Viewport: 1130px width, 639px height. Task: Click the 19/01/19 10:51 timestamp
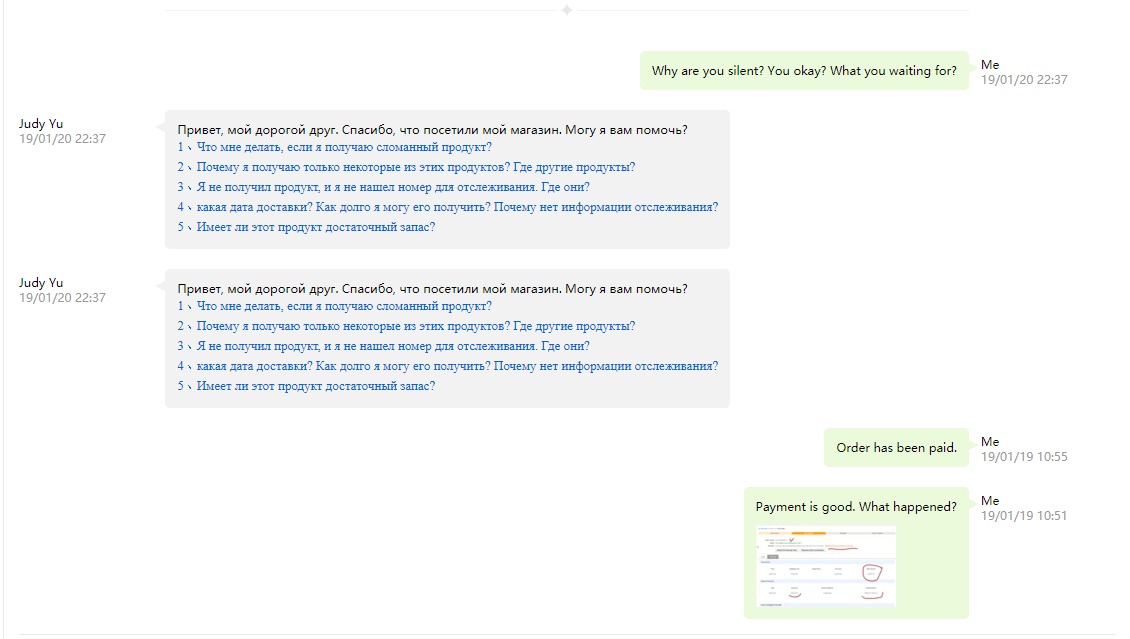coord(1024,516)
